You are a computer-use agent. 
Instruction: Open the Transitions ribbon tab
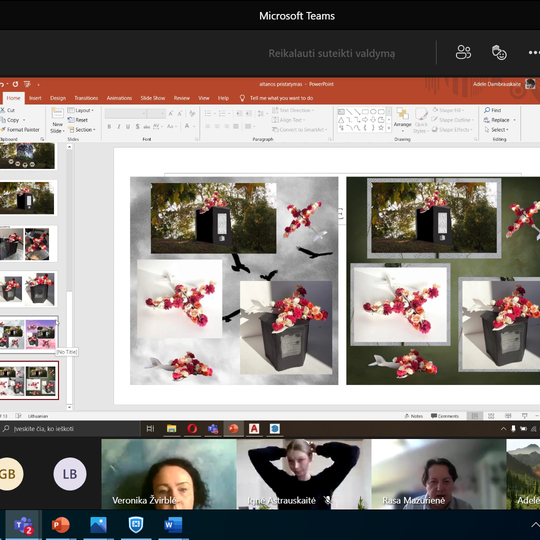(86, 98)
